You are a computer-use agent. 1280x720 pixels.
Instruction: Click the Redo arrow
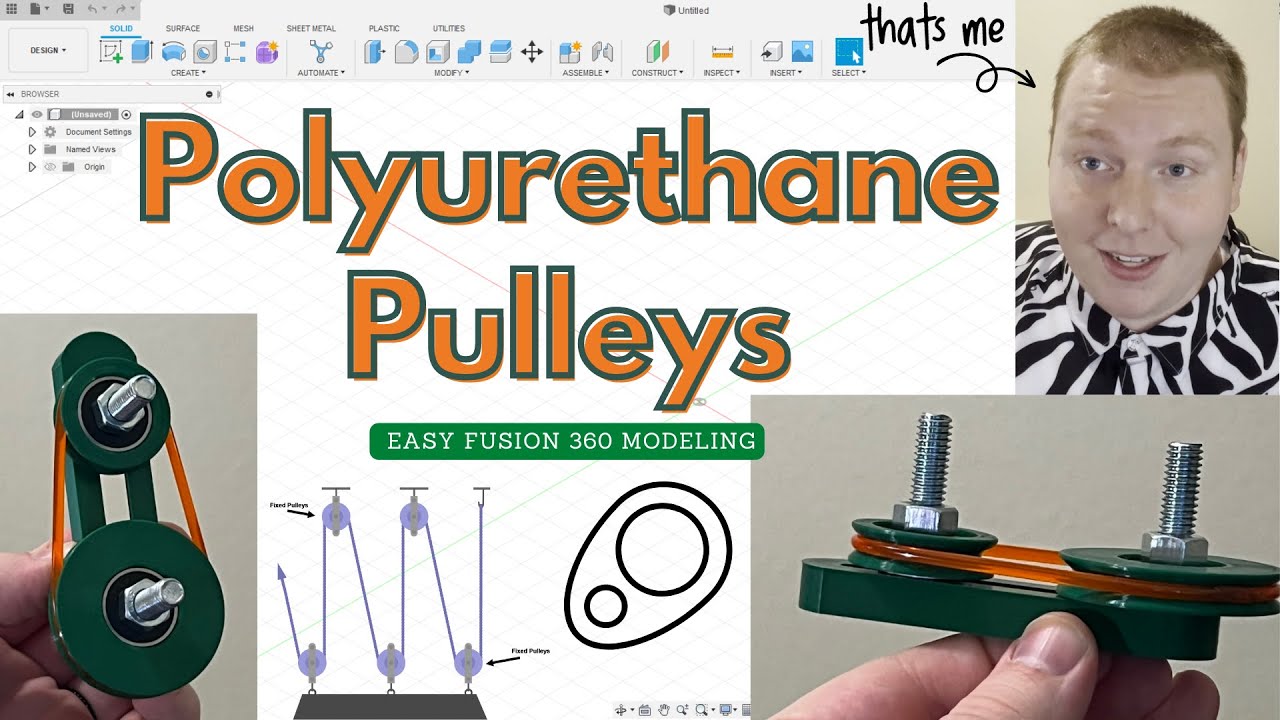coord(121,8)
